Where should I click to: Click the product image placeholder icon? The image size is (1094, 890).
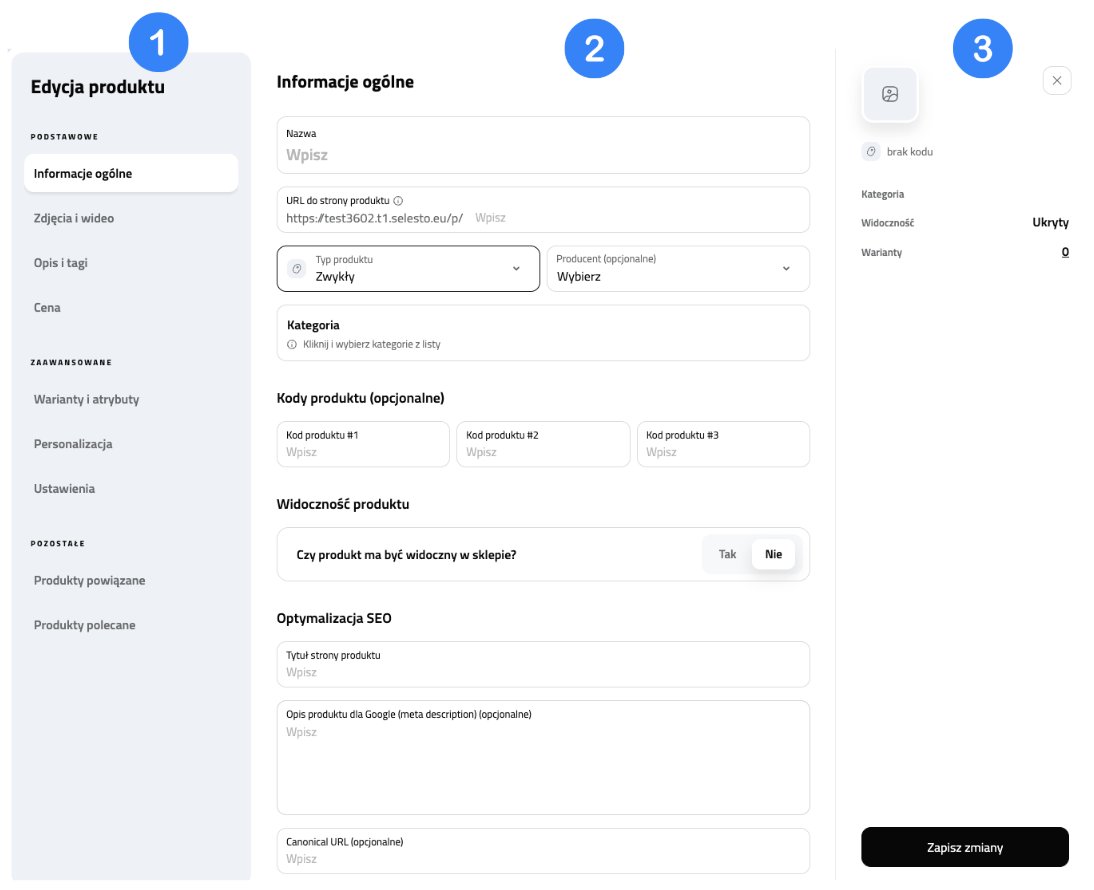[x=890, y=95]
